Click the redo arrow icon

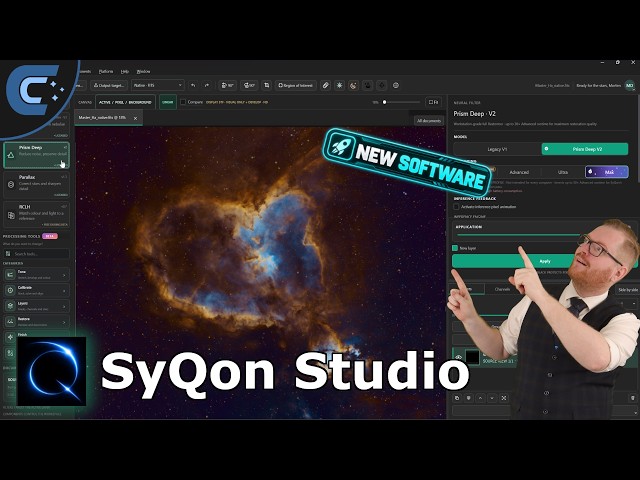tap(207, 85)
